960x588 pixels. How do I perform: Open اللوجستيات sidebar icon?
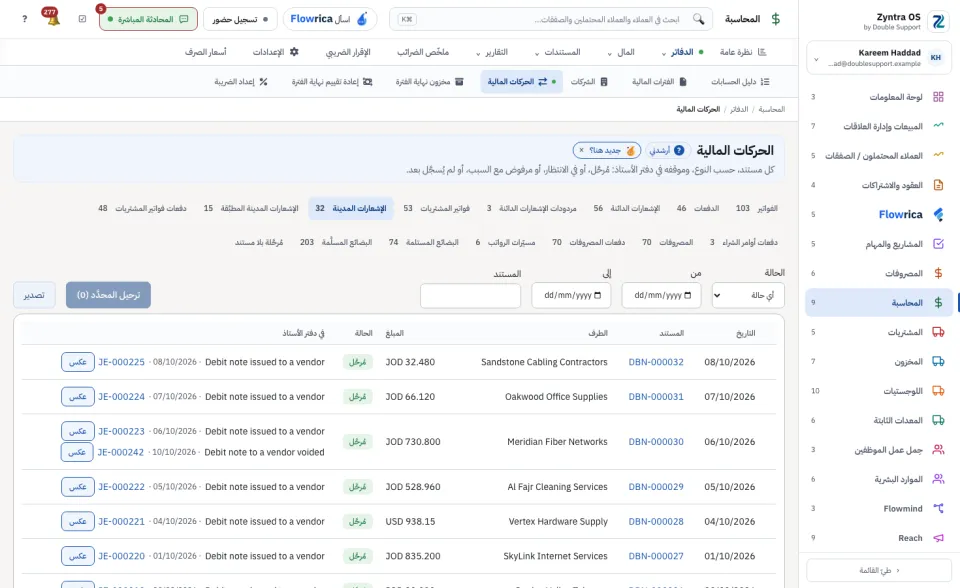938,391
